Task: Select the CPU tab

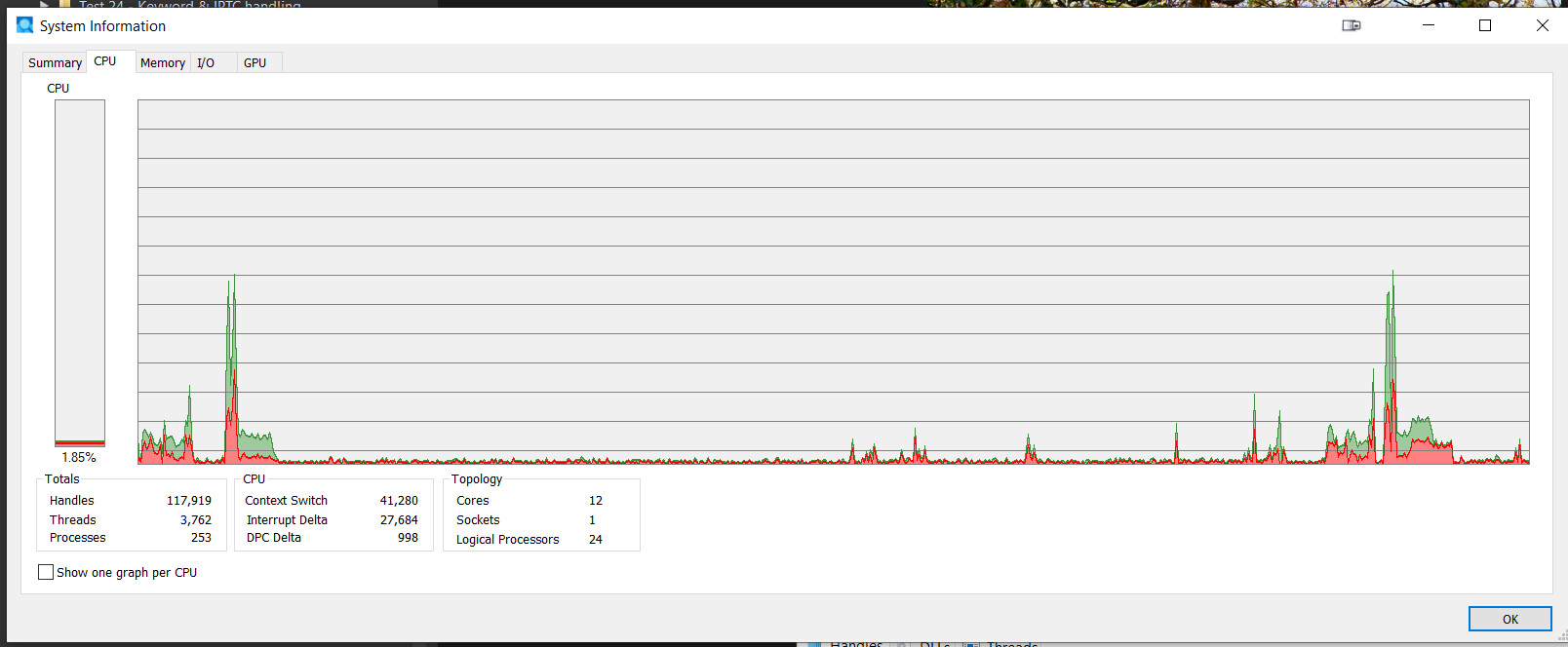Action: click(x=105, y=61)
